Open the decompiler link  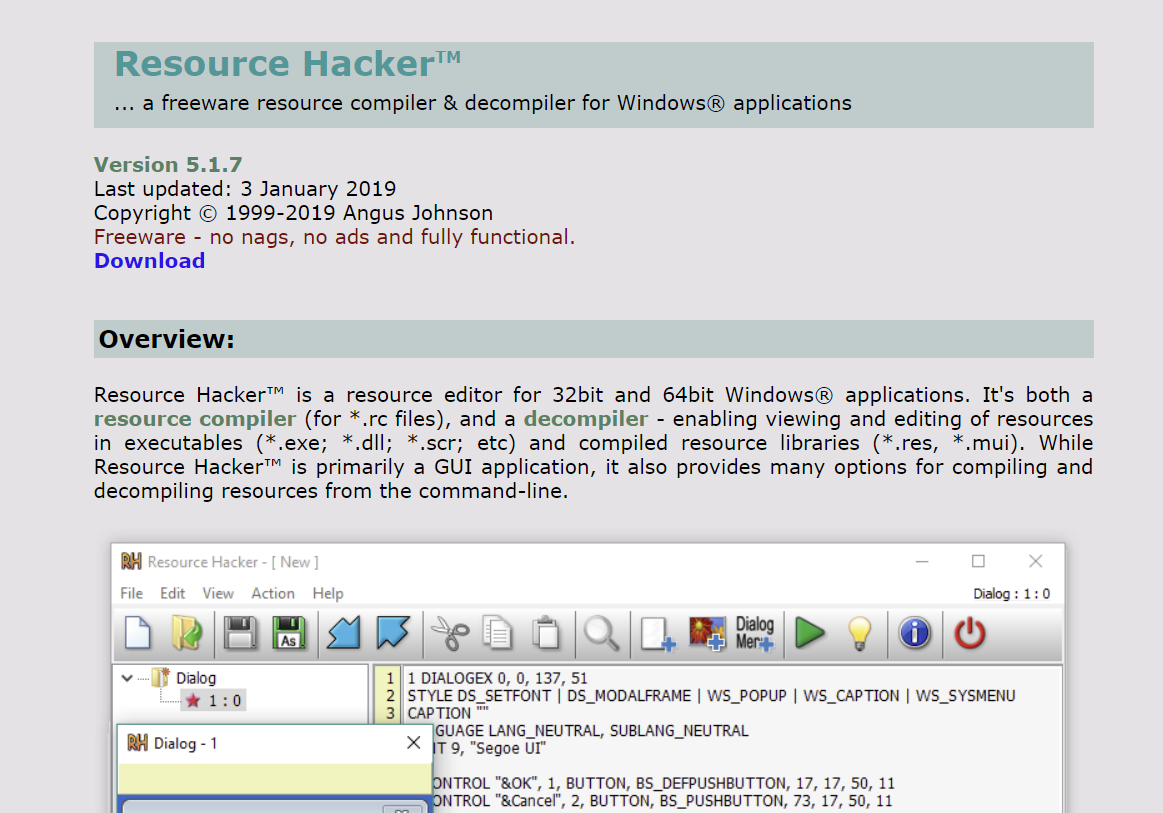pos(586,419)
